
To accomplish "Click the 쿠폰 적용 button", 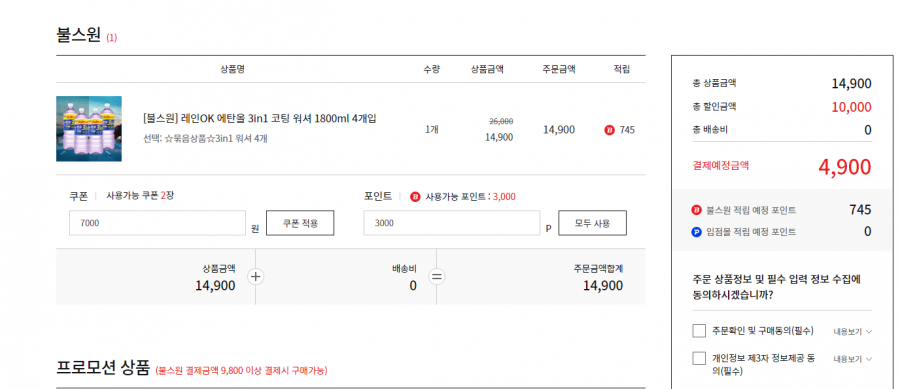I will (x=300, y=223).
